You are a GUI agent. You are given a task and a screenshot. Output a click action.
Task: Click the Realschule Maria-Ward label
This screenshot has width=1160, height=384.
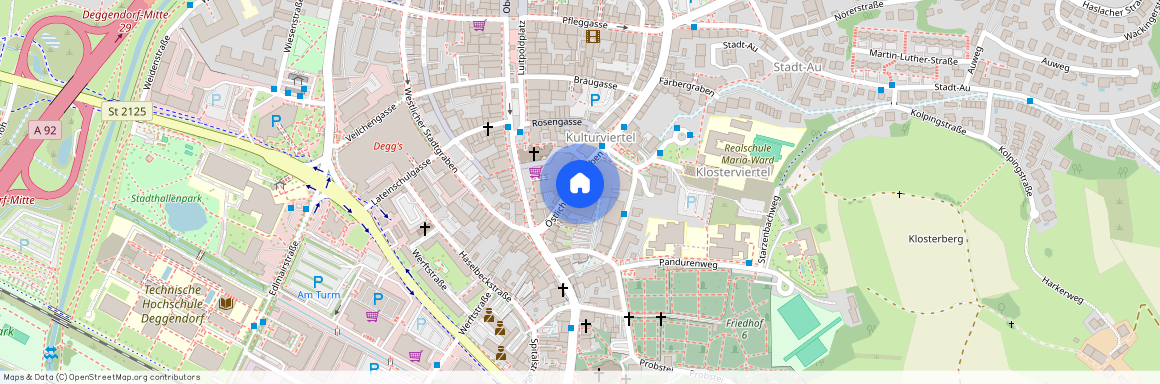tap(749, 155)
